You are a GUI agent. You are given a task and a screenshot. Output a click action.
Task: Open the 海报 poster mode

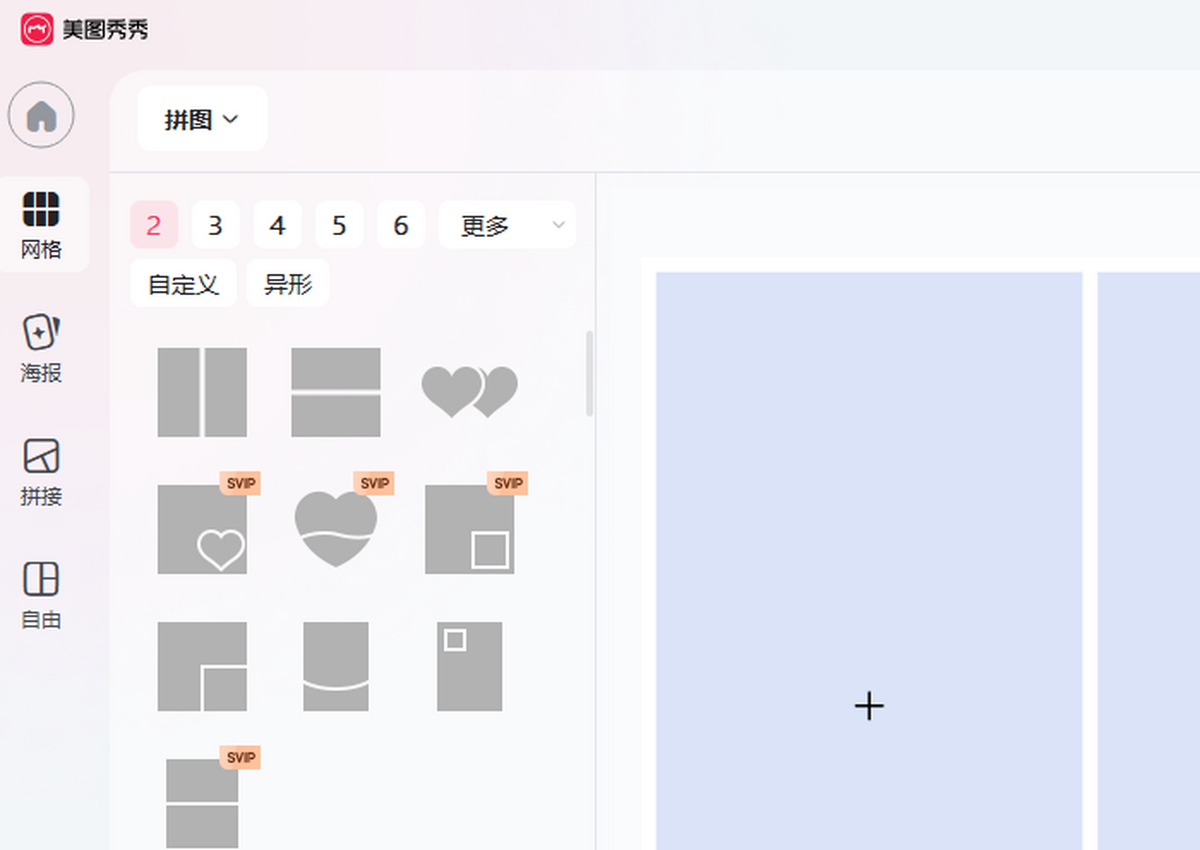(x=41, y=348)
